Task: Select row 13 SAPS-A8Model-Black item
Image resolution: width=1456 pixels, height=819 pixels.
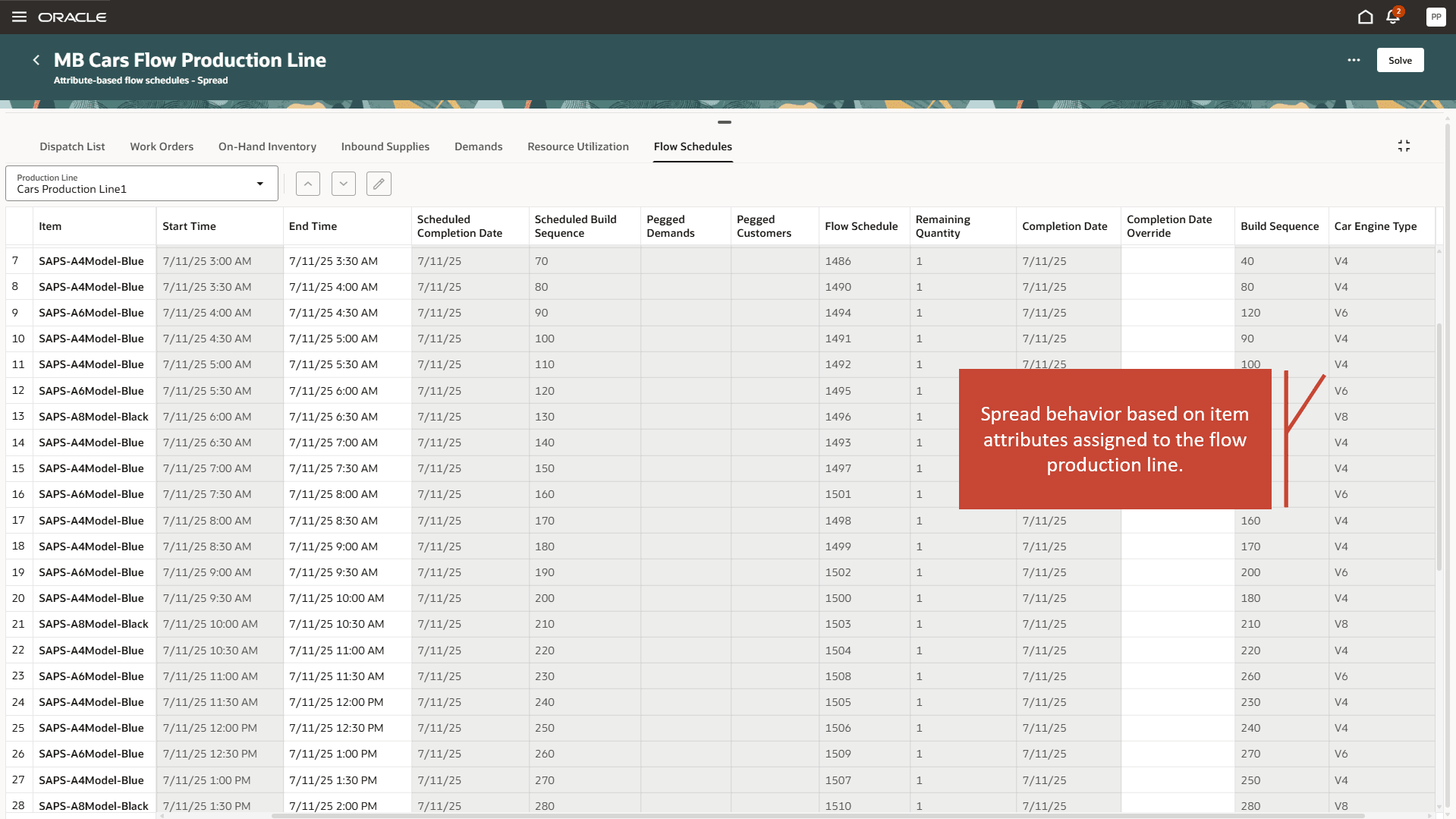Action: [x=93, y=417]
